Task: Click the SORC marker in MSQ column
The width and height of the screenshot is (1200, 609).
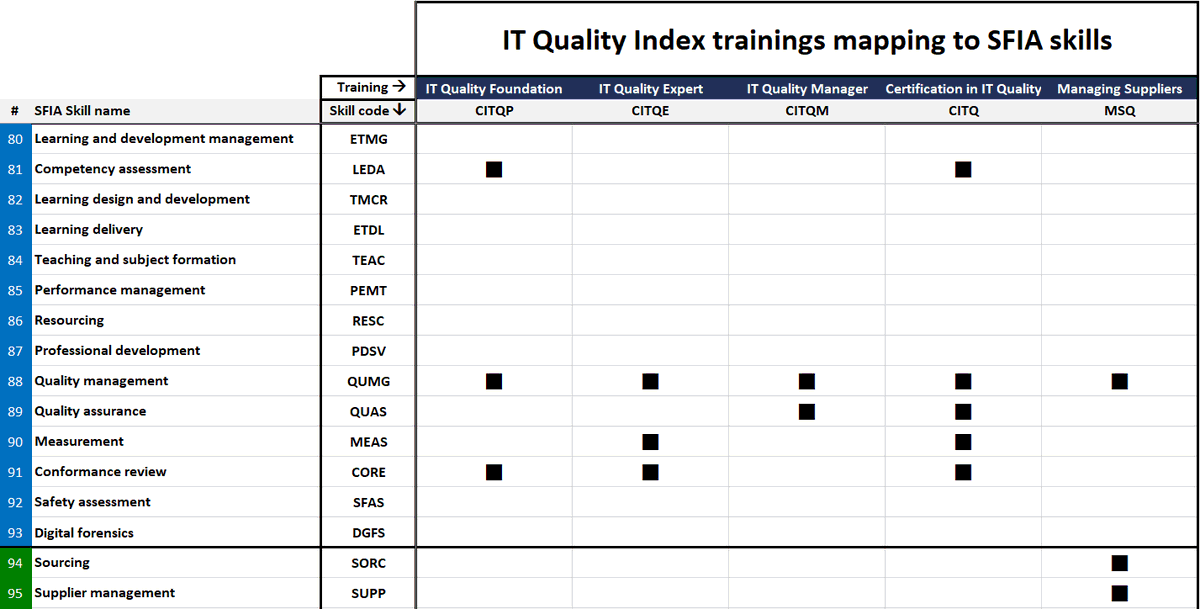Action: 1120,563
